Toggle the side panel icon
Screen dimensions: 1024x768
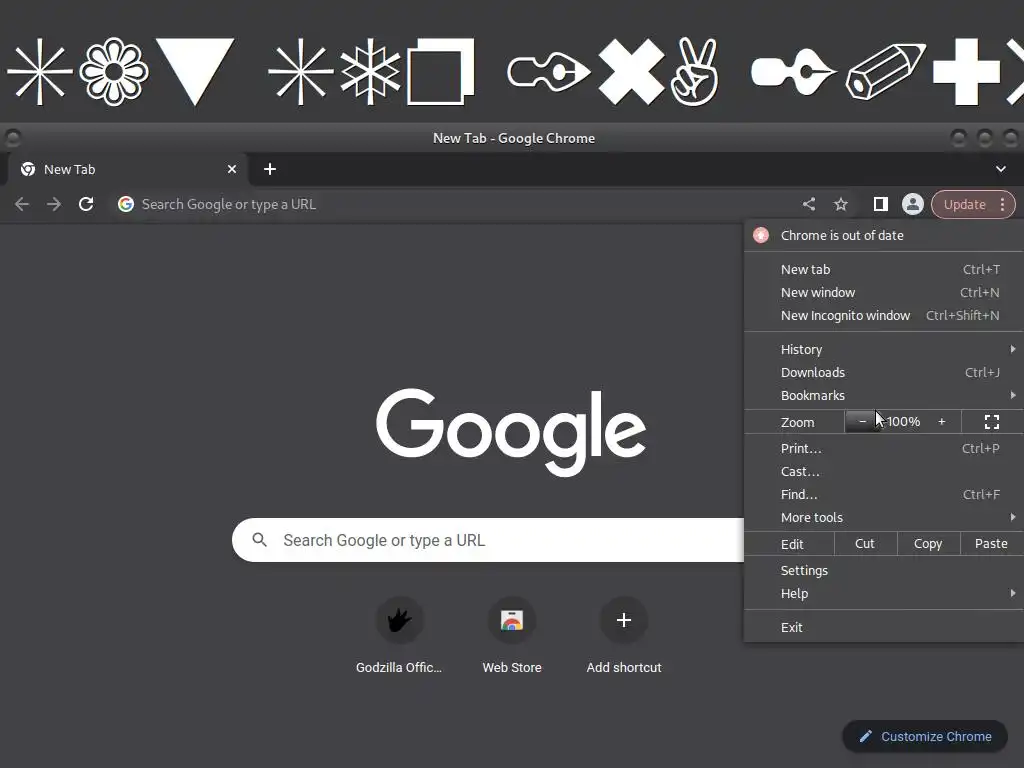[880, 204]
